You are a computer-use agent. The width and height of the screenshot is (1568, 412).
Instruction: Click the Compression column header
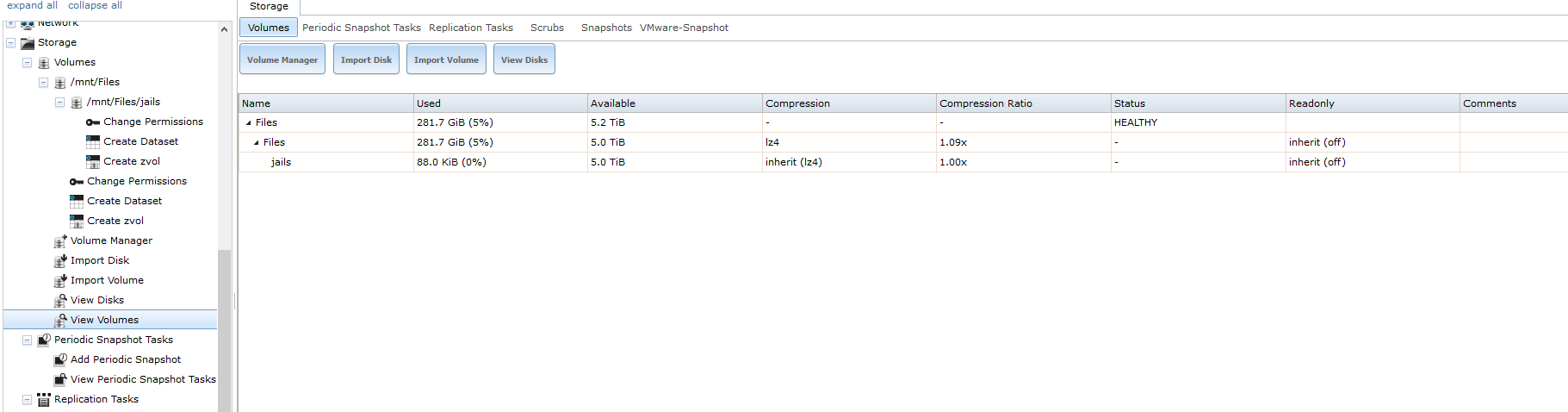click(x=850, y=103)
